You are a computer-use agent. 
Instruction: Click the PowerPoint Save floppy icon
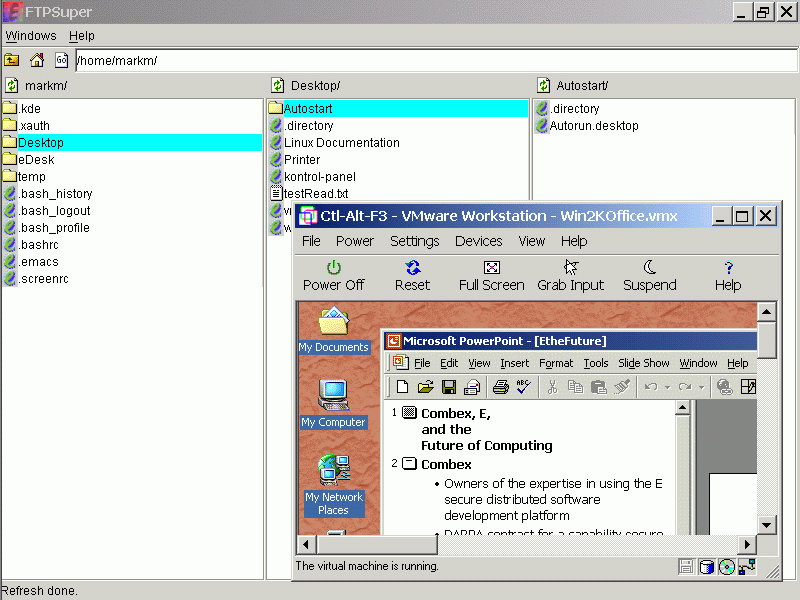click(449, 387)
